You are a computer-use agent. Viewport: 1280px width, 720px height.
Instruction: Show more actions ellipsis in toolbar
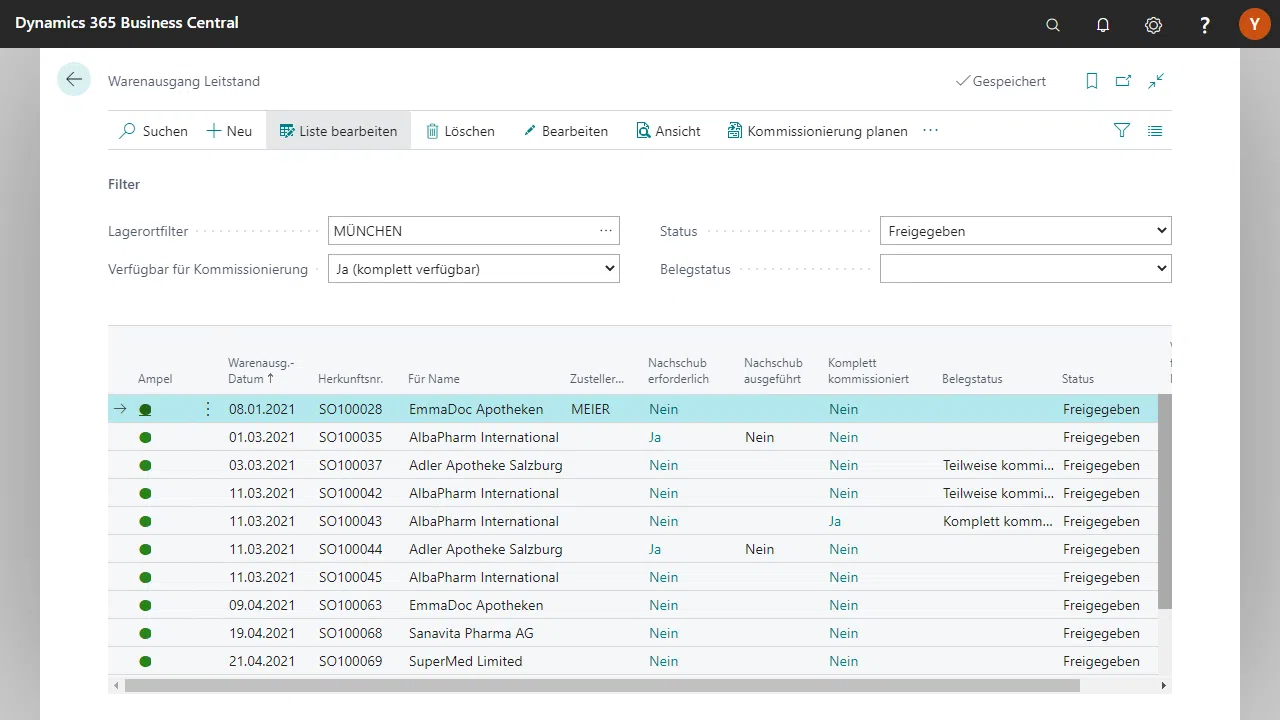931,131
